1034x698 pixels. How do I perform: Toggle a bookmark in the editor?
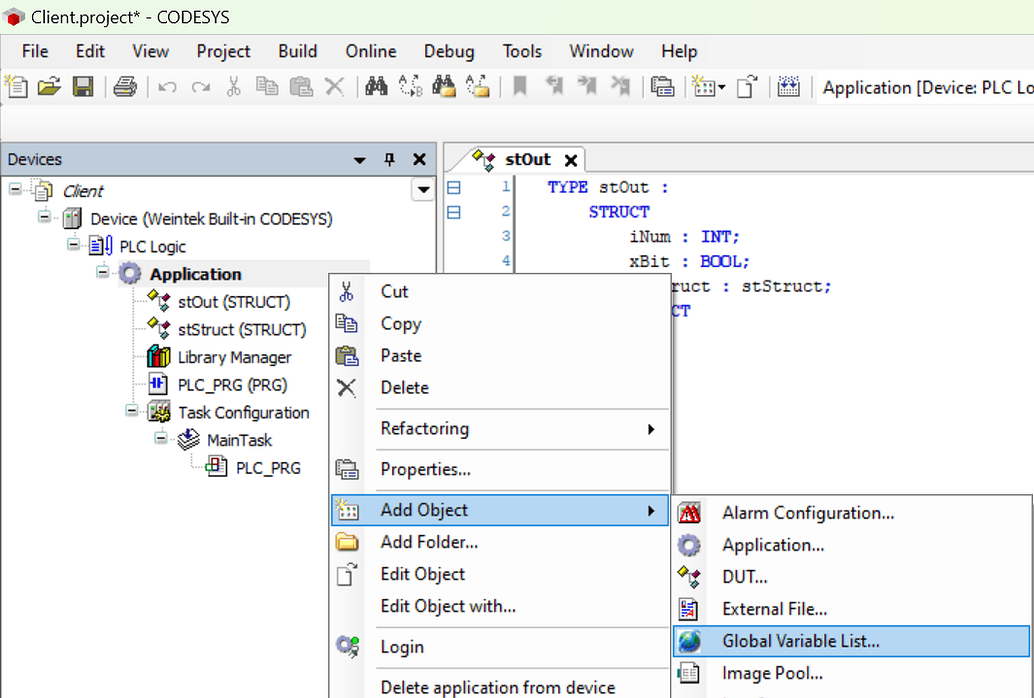(520, 87)
